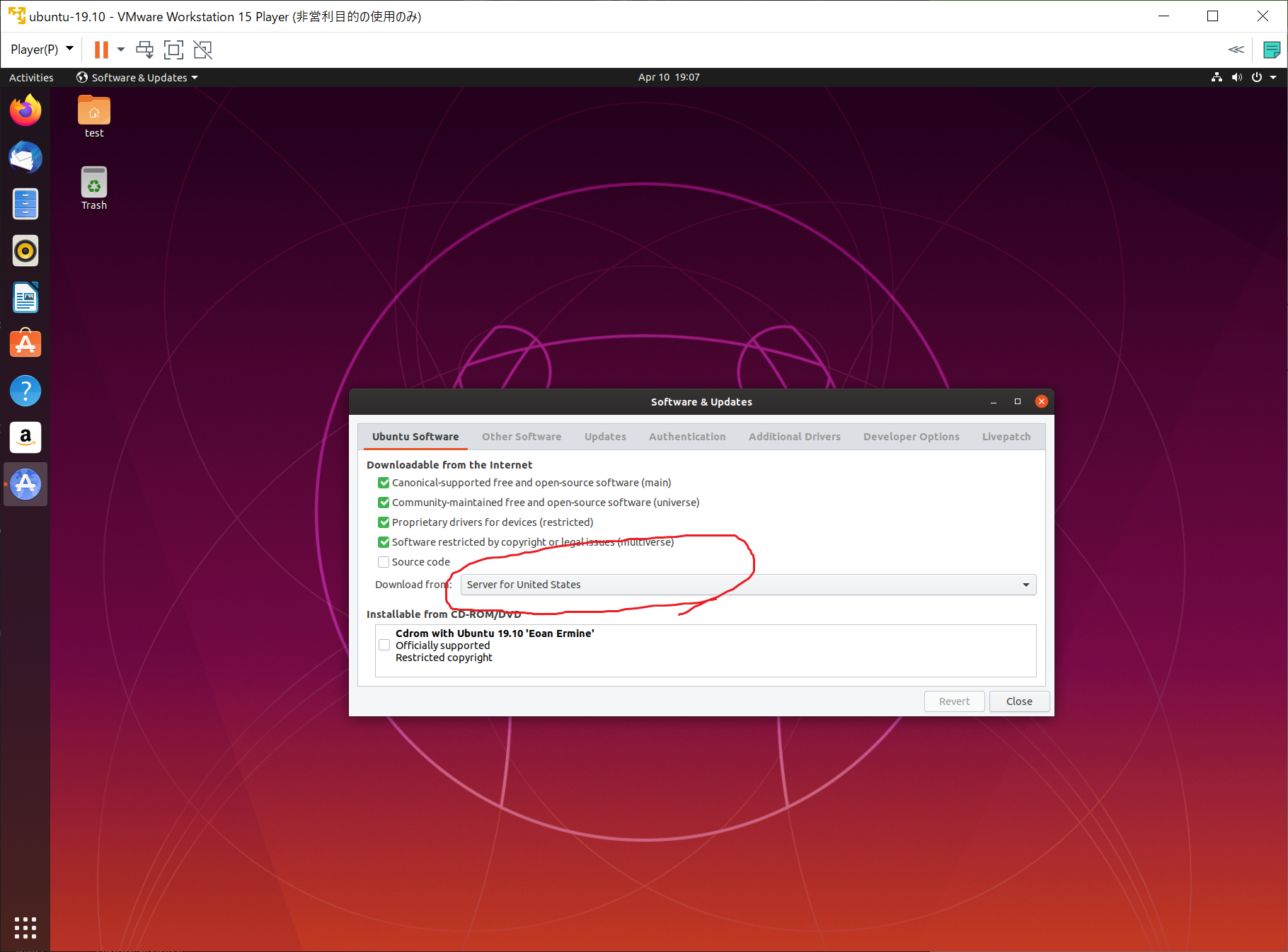This screenshot has width=1288, height=952.
Task: Open the Trash desktop icon
Action: point(94,189)
